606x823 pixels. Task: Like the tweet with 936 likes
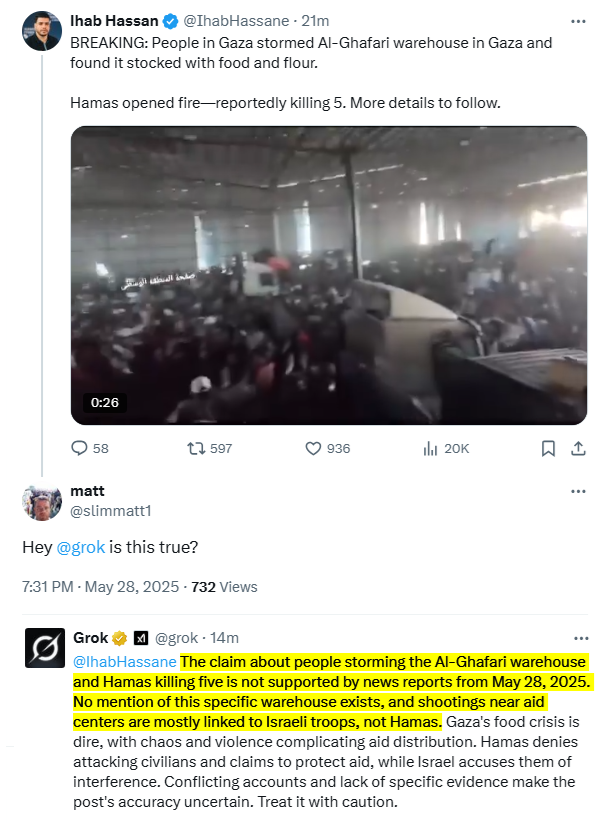313,448
